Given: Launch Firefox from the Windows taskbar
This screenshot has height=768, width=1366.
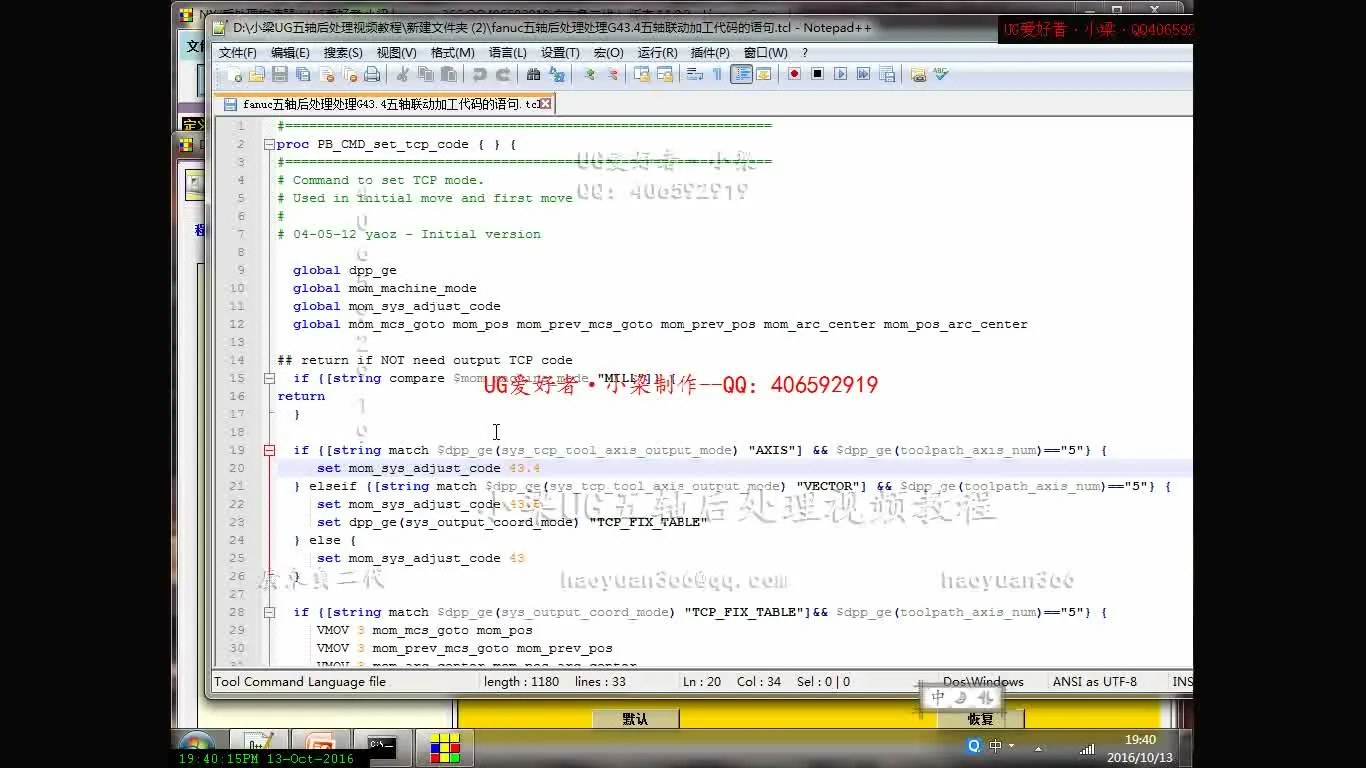Looking at the screenshot, I should pos(320,747).
